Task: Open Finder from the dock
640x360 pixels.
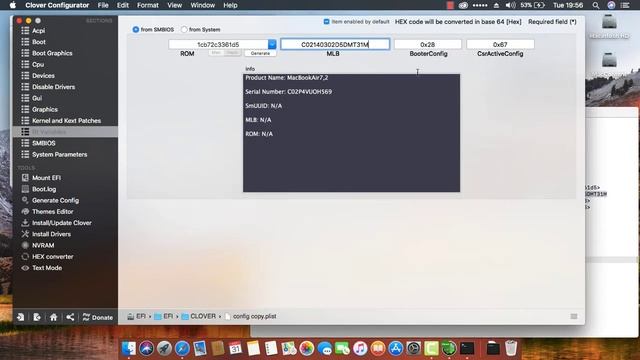Action: [129, 348]
